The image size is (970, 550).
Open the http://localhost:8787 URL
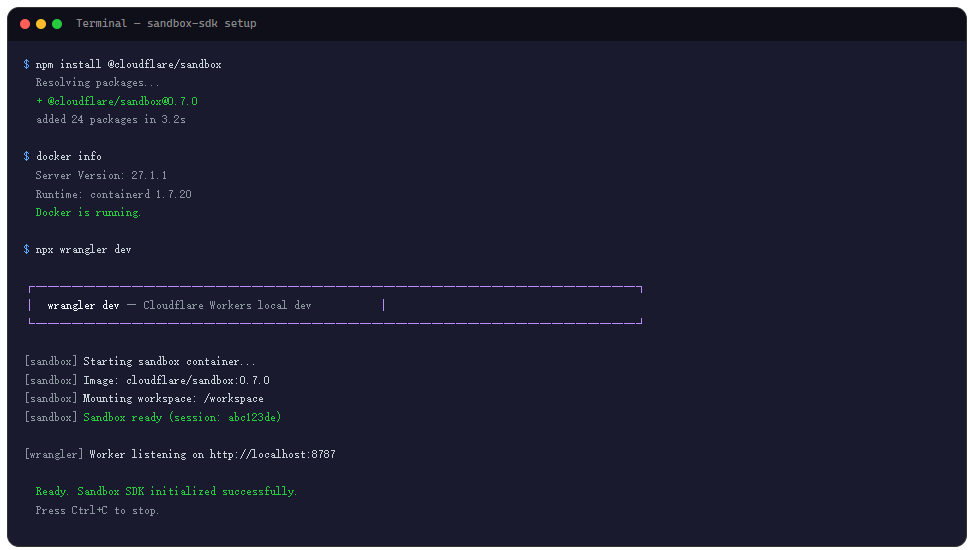273,454
